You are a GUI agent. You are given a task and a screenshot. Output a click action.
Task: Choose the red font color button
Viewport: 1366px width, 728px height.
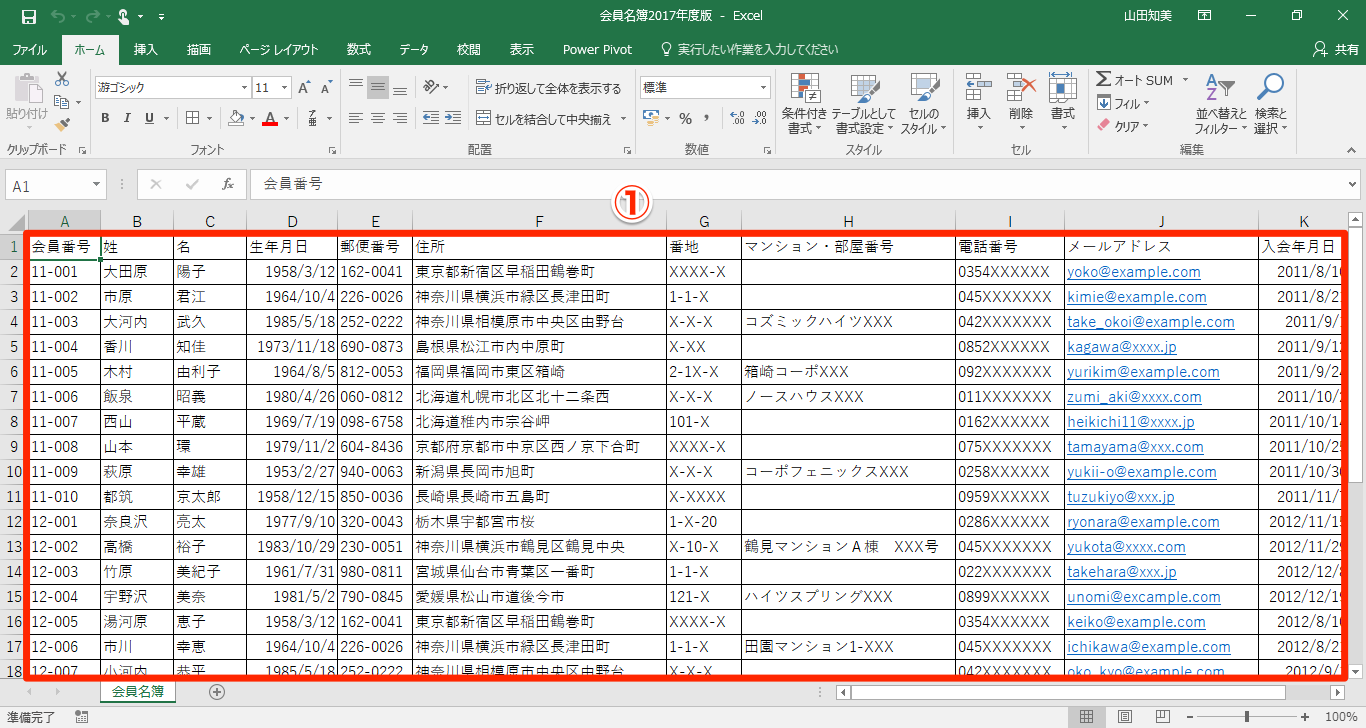pos(269,119)
